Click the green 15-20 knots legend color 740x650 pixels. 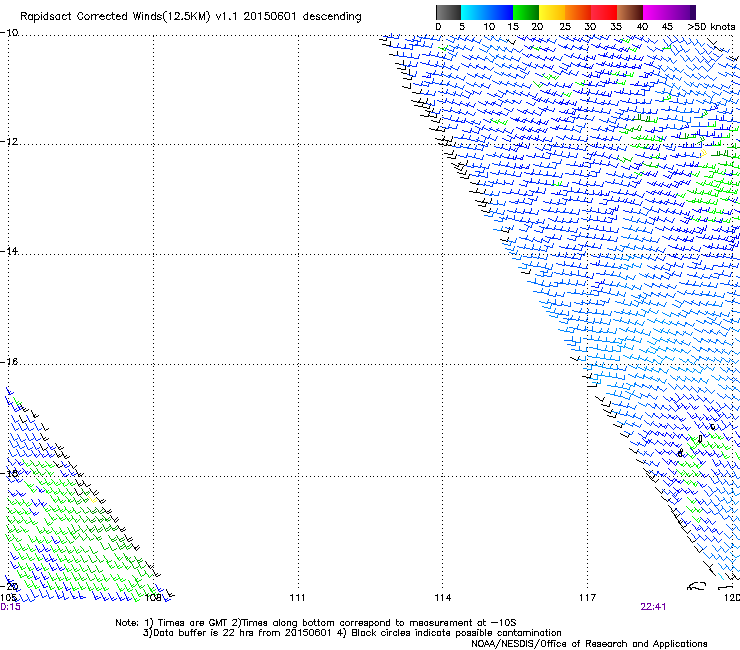(526, 12)
